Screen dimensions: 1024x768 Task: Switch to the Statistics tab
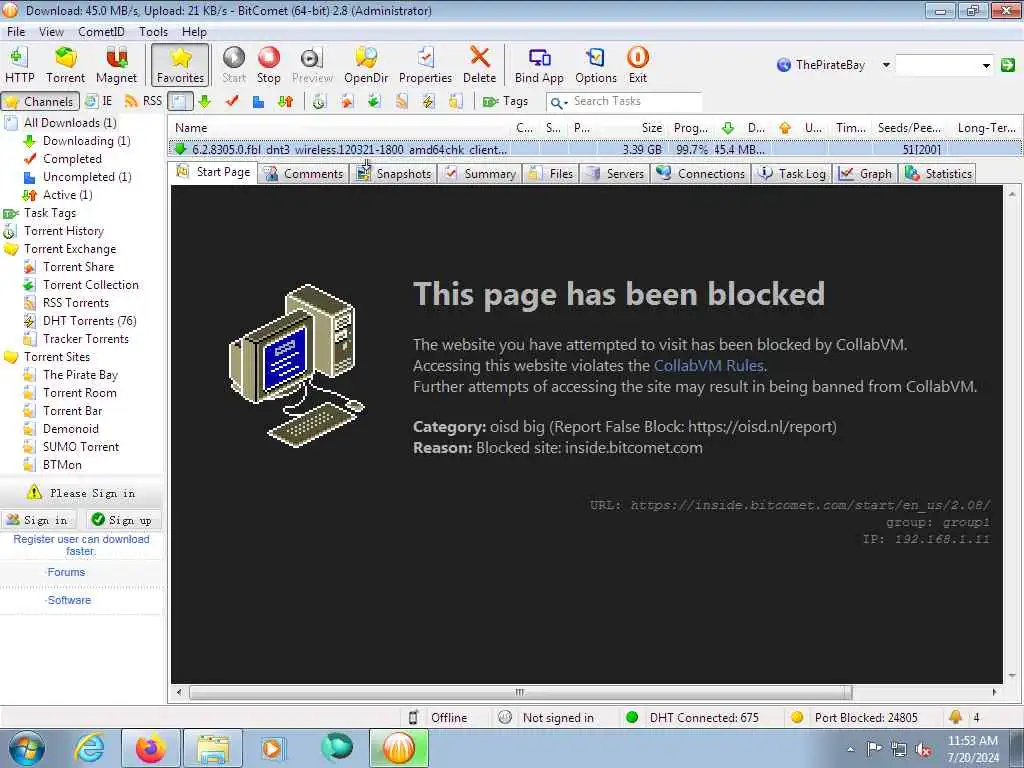pos(938,174)
